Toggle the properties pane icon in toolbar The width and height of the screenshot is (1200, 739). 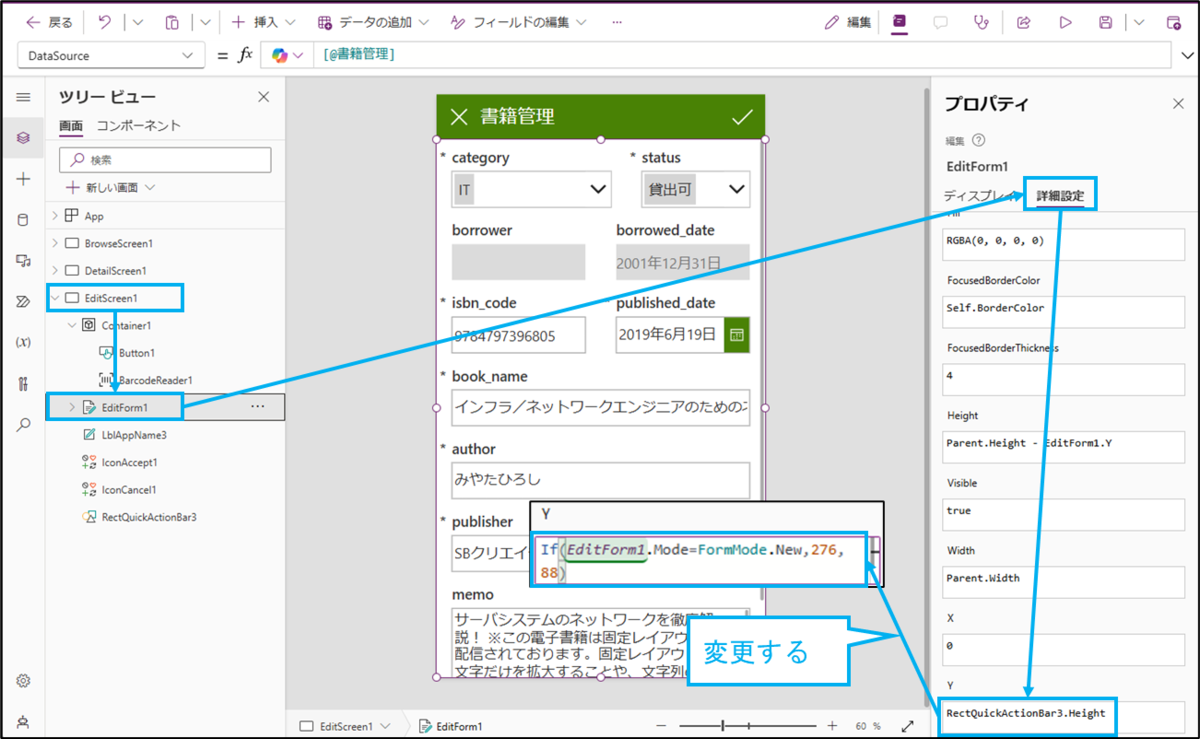[x=900, y=22]
